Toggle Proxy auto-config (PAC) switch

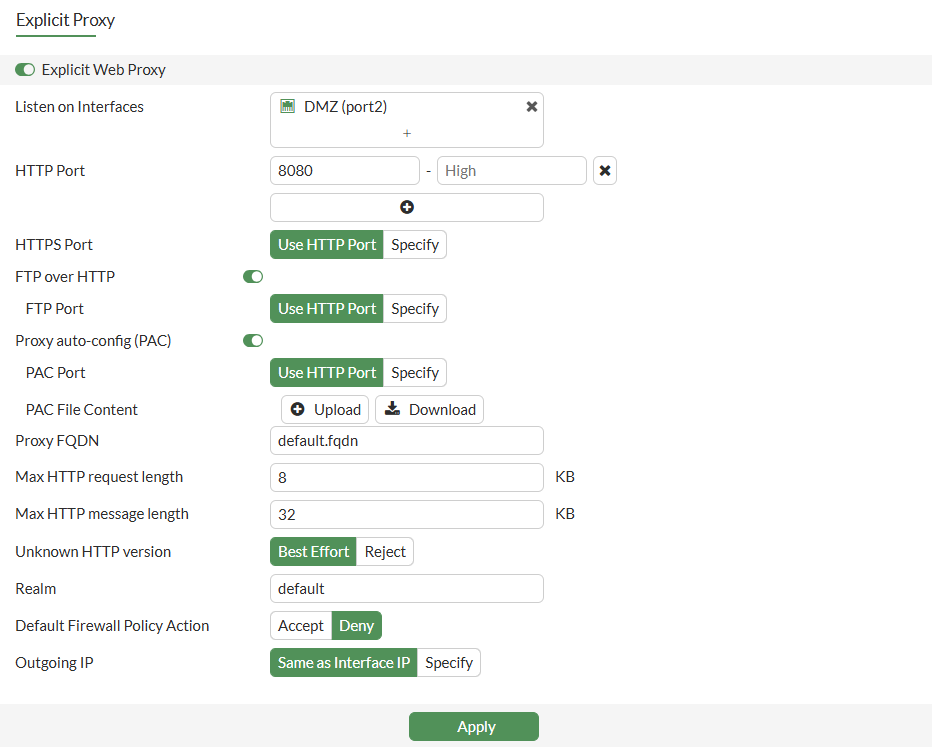(253, 341)
